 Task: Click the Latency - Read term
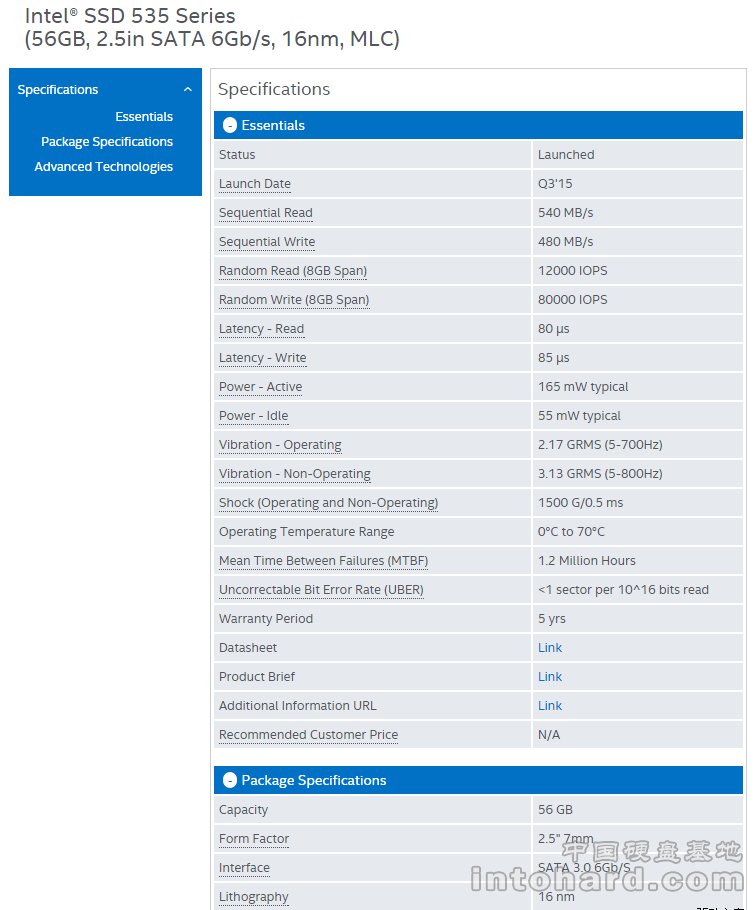262,328
